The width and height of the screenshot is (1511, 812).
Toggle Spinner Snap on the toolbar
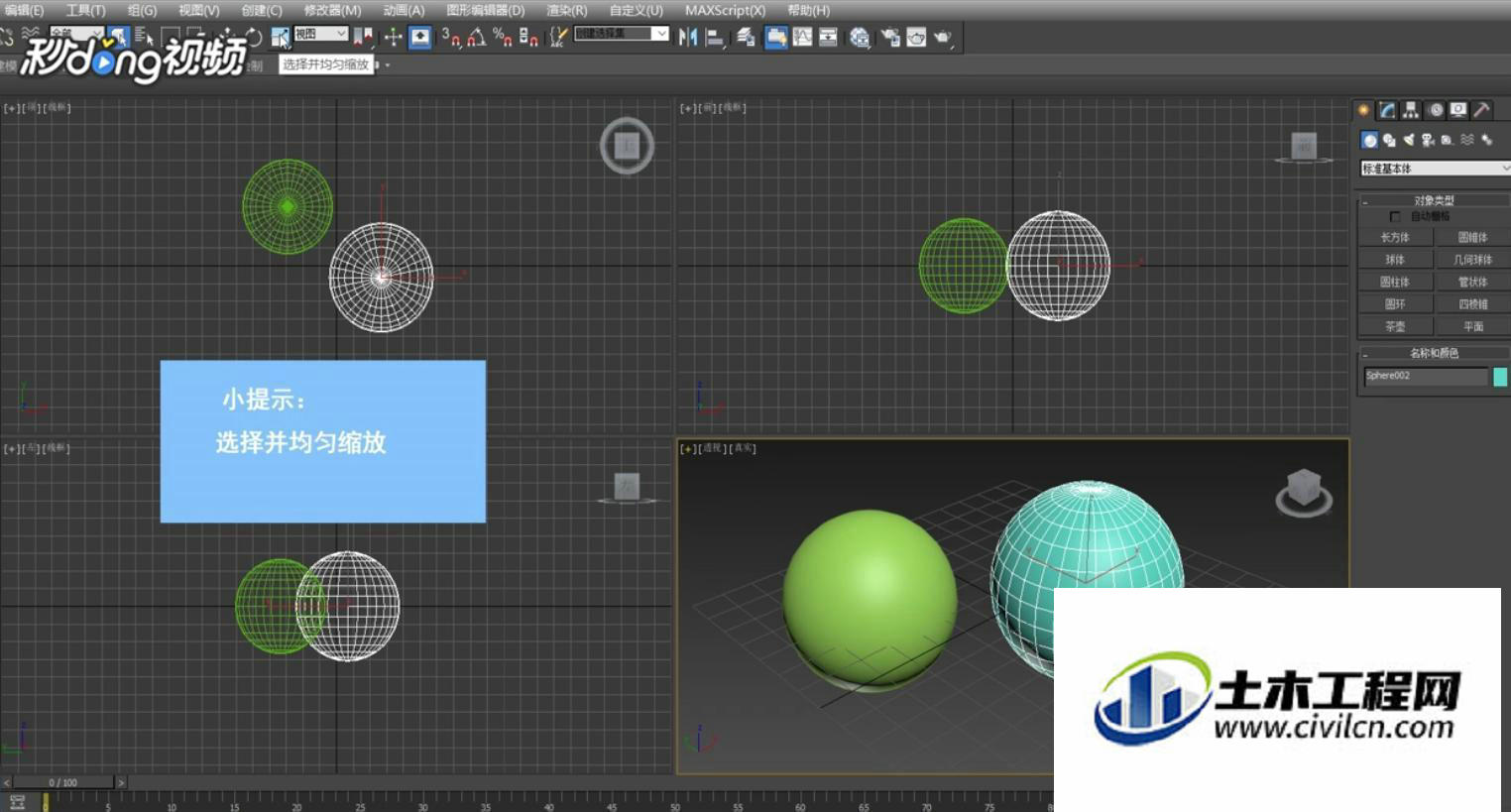point(528,38)
